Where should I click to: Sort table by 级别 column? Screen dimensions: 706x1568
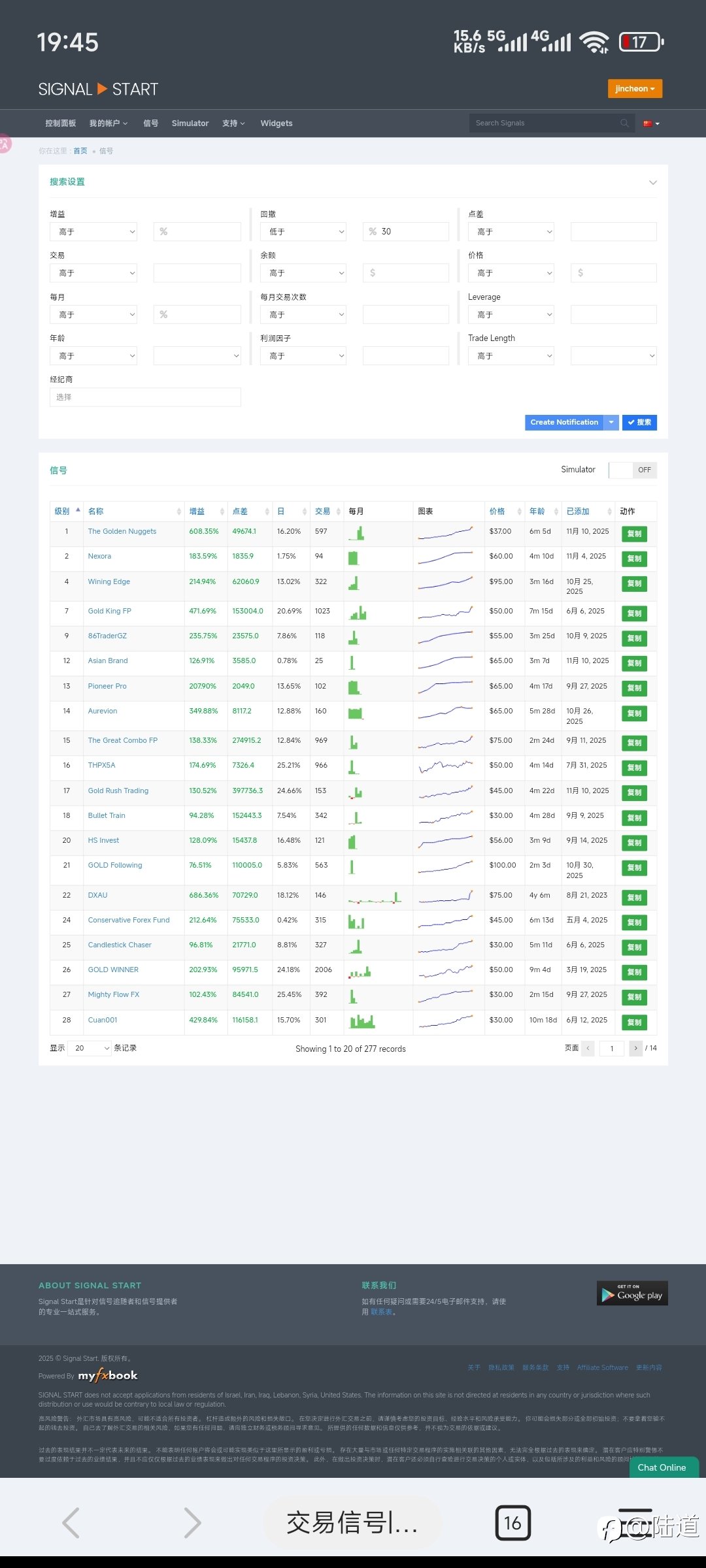tap(67, 511)
